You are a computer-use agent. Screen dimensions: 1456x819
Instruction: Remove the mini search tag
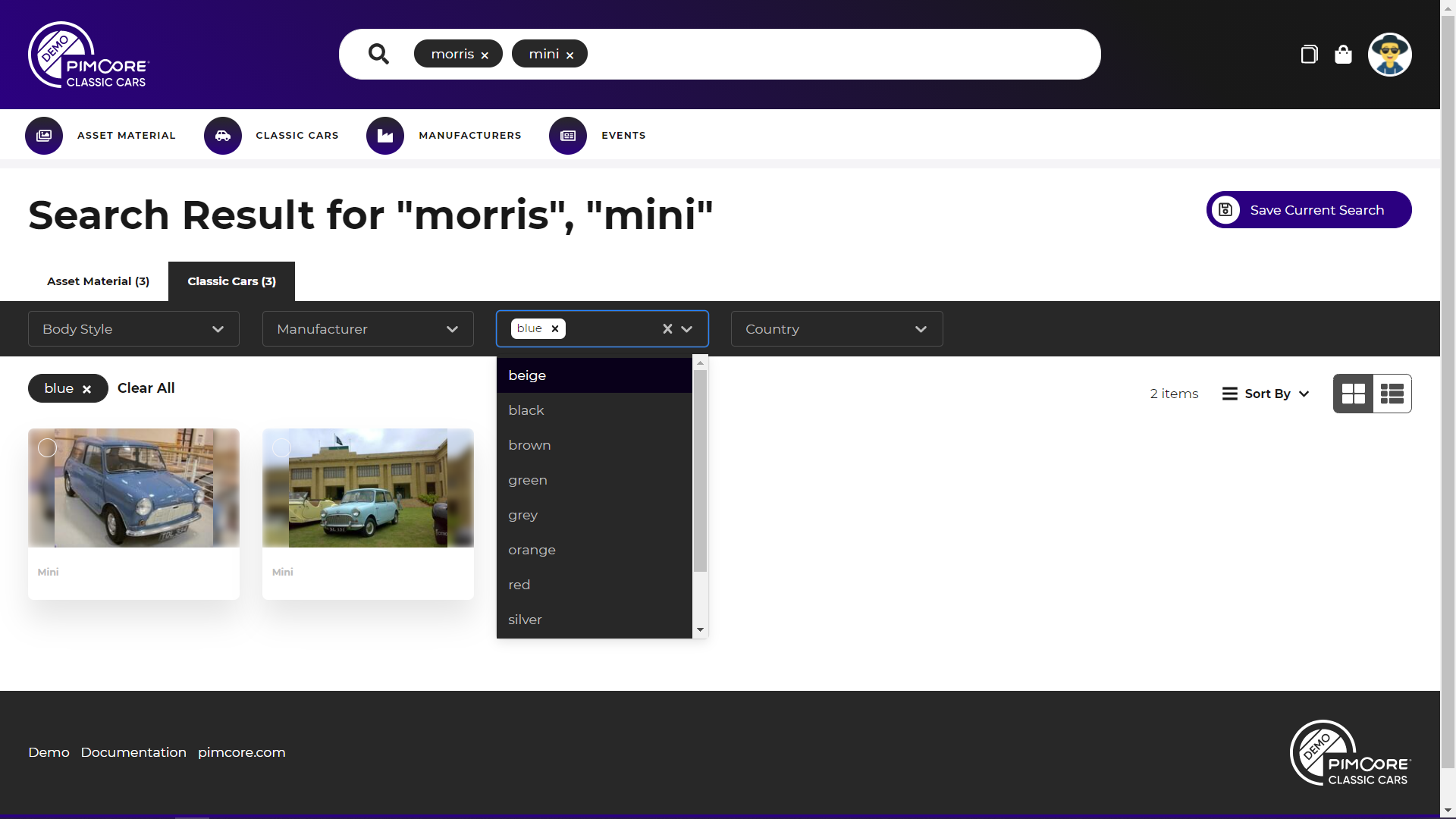(x=570, y=55)
